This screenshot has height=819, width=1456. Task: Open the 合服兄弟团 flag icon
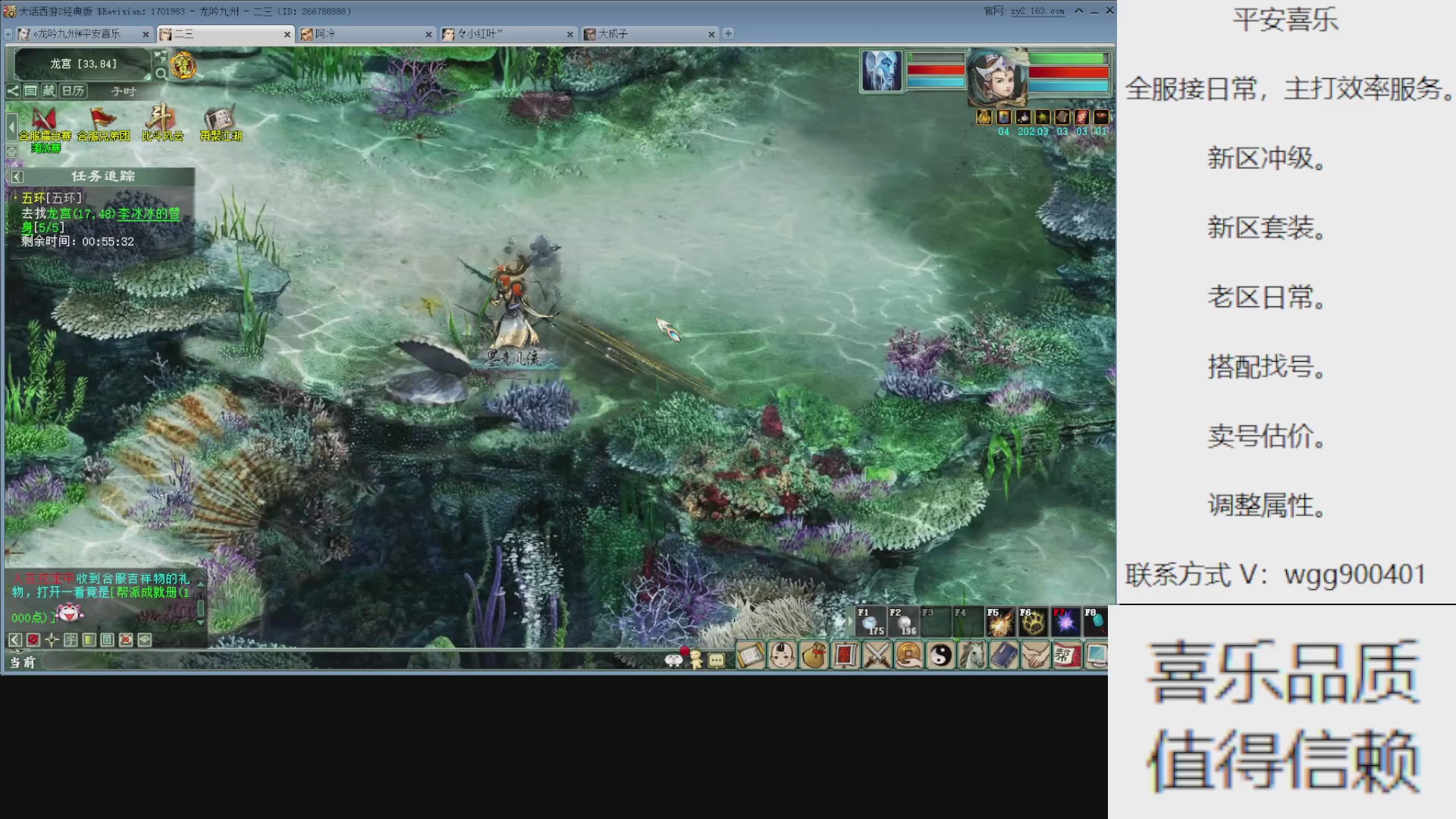pyautogui.click(x=103, y=124)
